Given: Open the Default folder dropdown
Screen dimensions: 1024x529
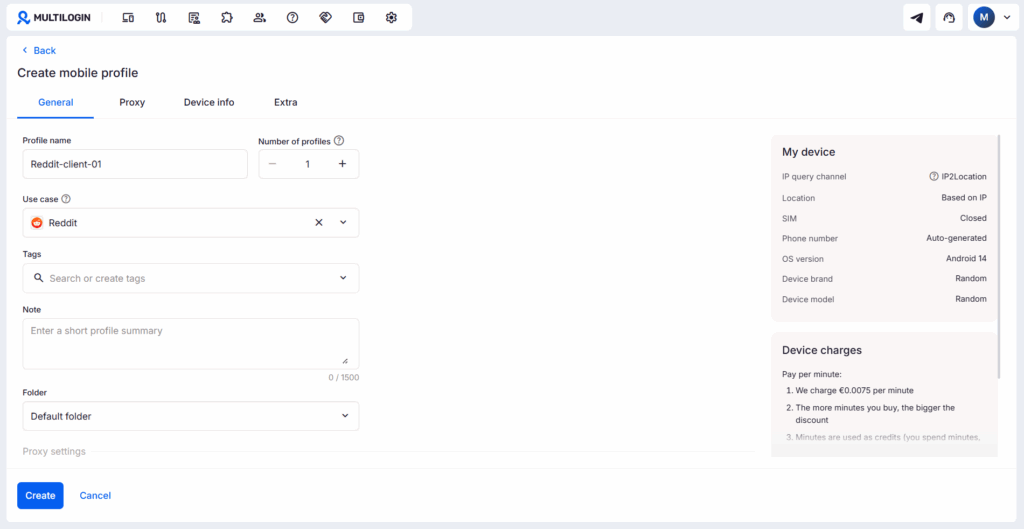Looking at the screenshot, I should click(x=191, y=416).
